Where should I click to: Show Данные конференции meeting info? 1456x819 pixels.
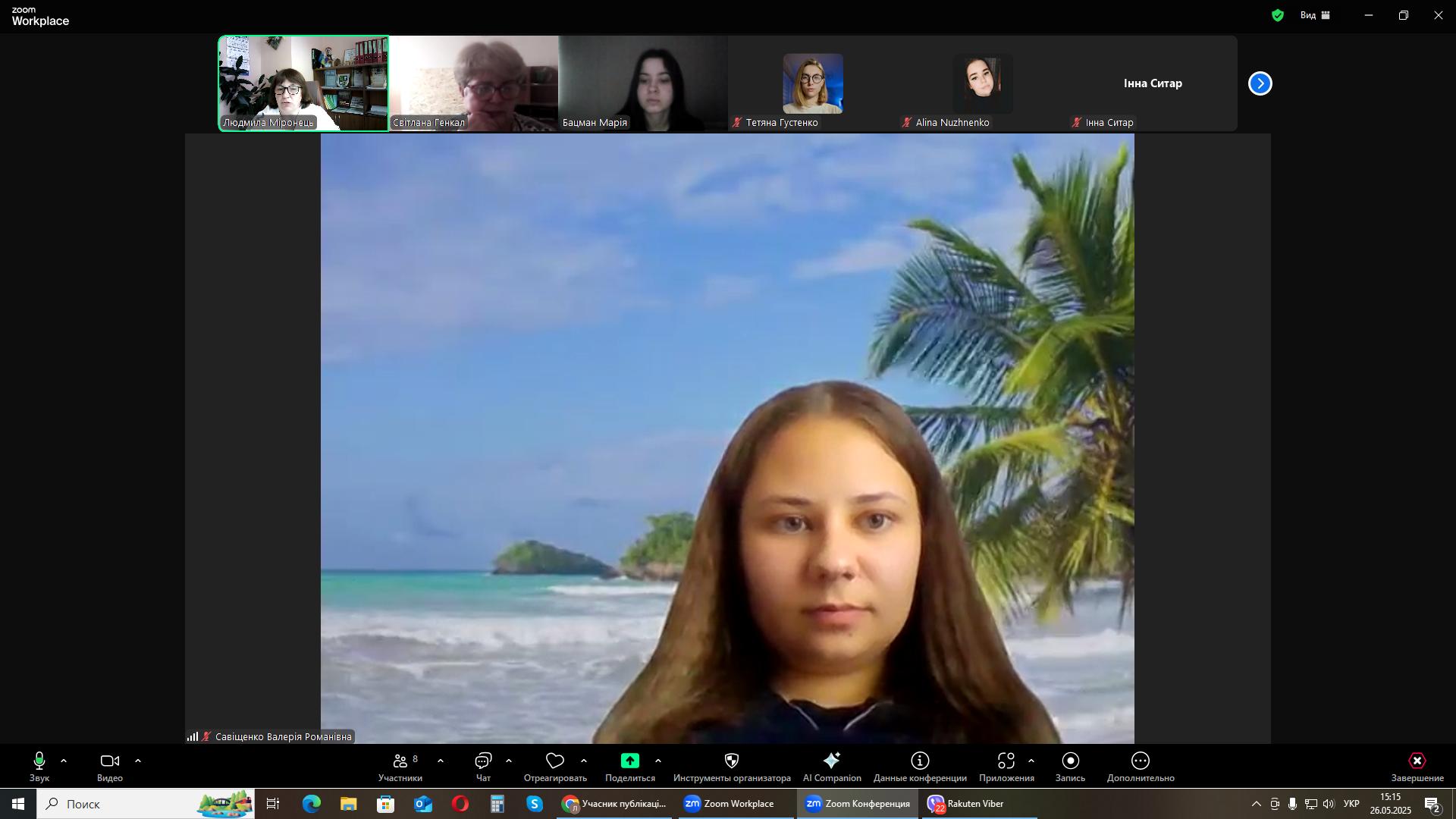(x=920, y=767)
